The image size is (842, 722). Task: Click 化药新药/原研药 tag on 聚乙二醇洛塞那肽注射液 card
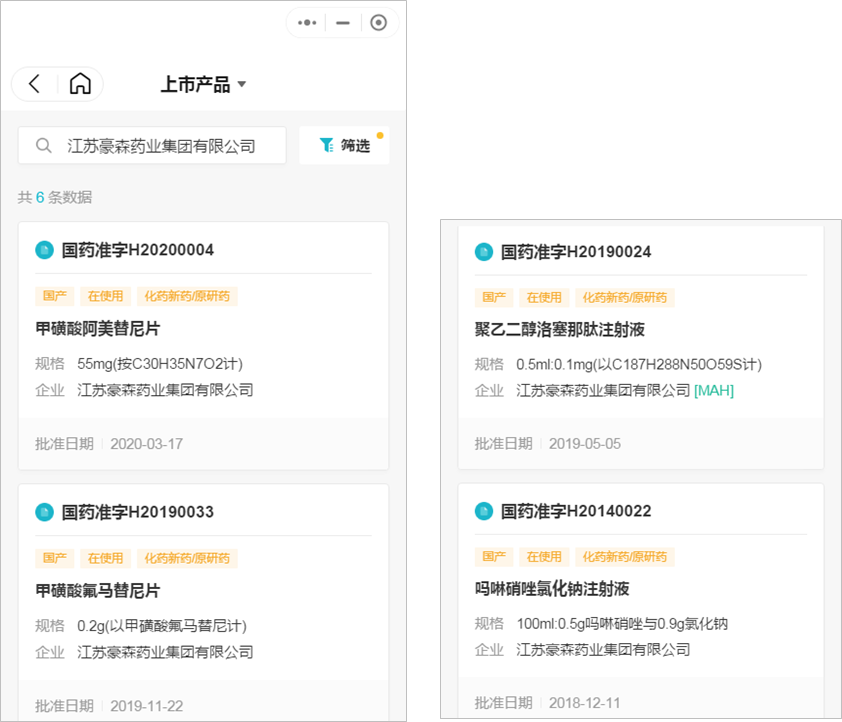point(625,297)
